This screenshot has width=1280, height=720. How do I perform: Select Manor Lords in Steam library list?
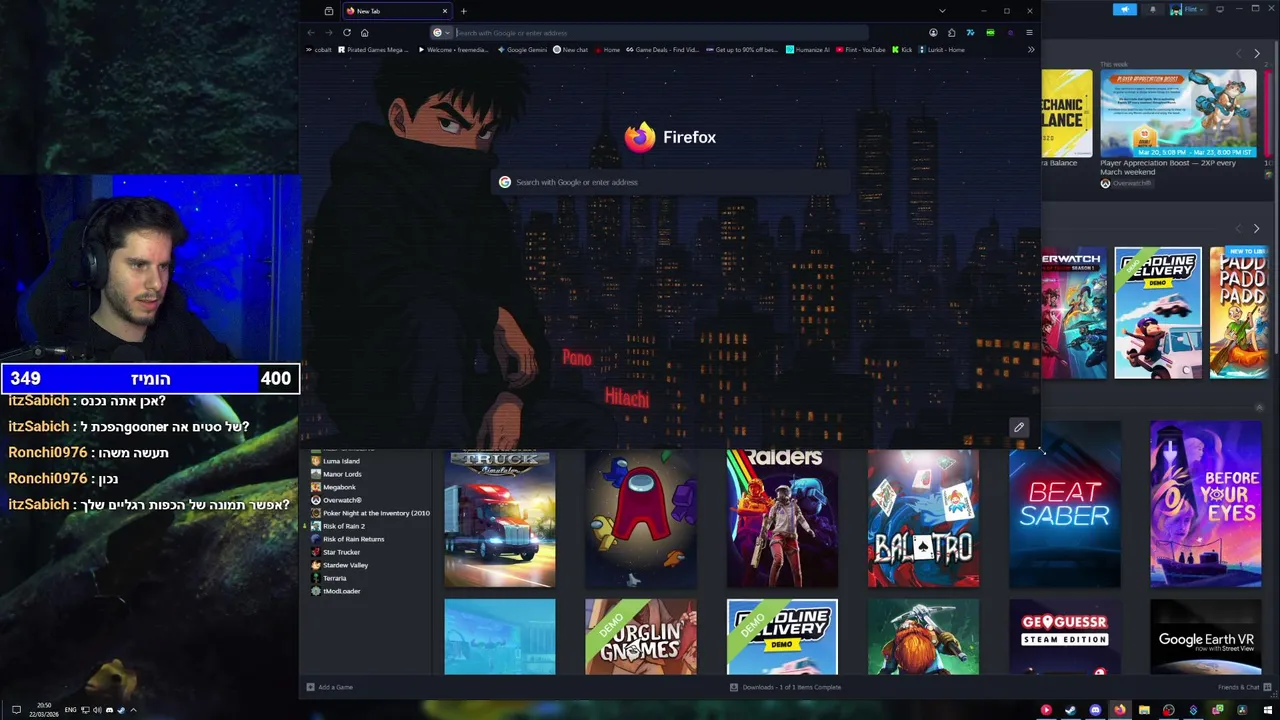[337, 474]
